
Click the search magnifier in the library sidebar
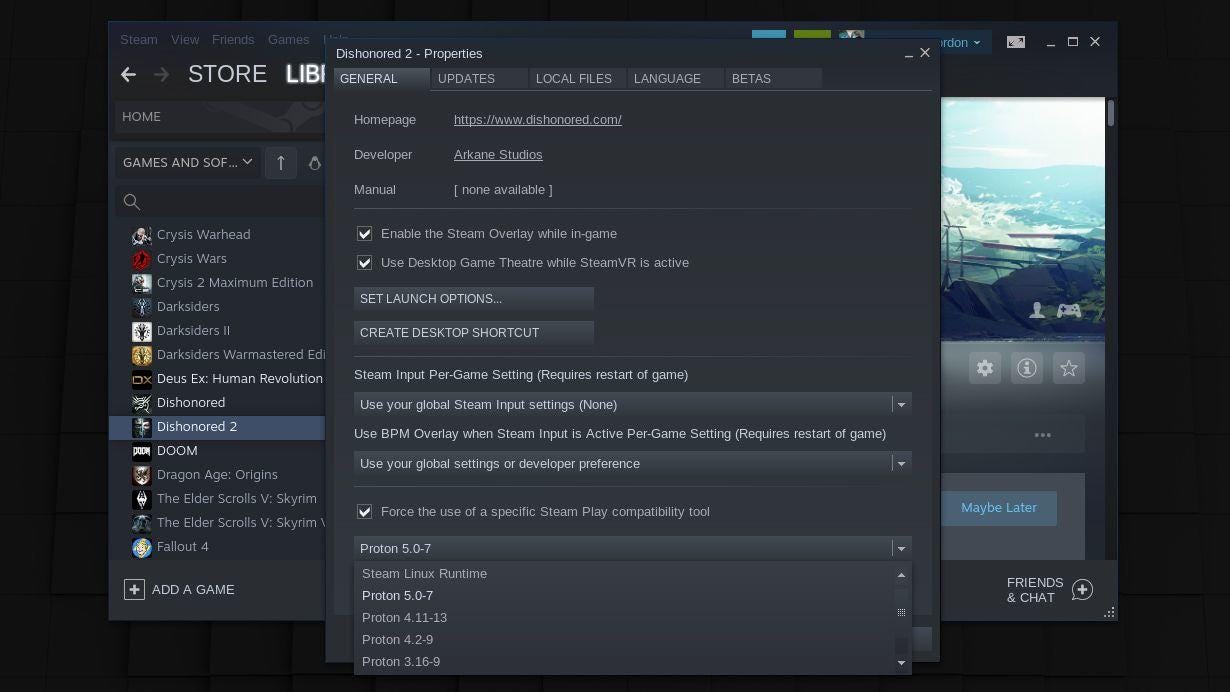[x=132, y=202]
